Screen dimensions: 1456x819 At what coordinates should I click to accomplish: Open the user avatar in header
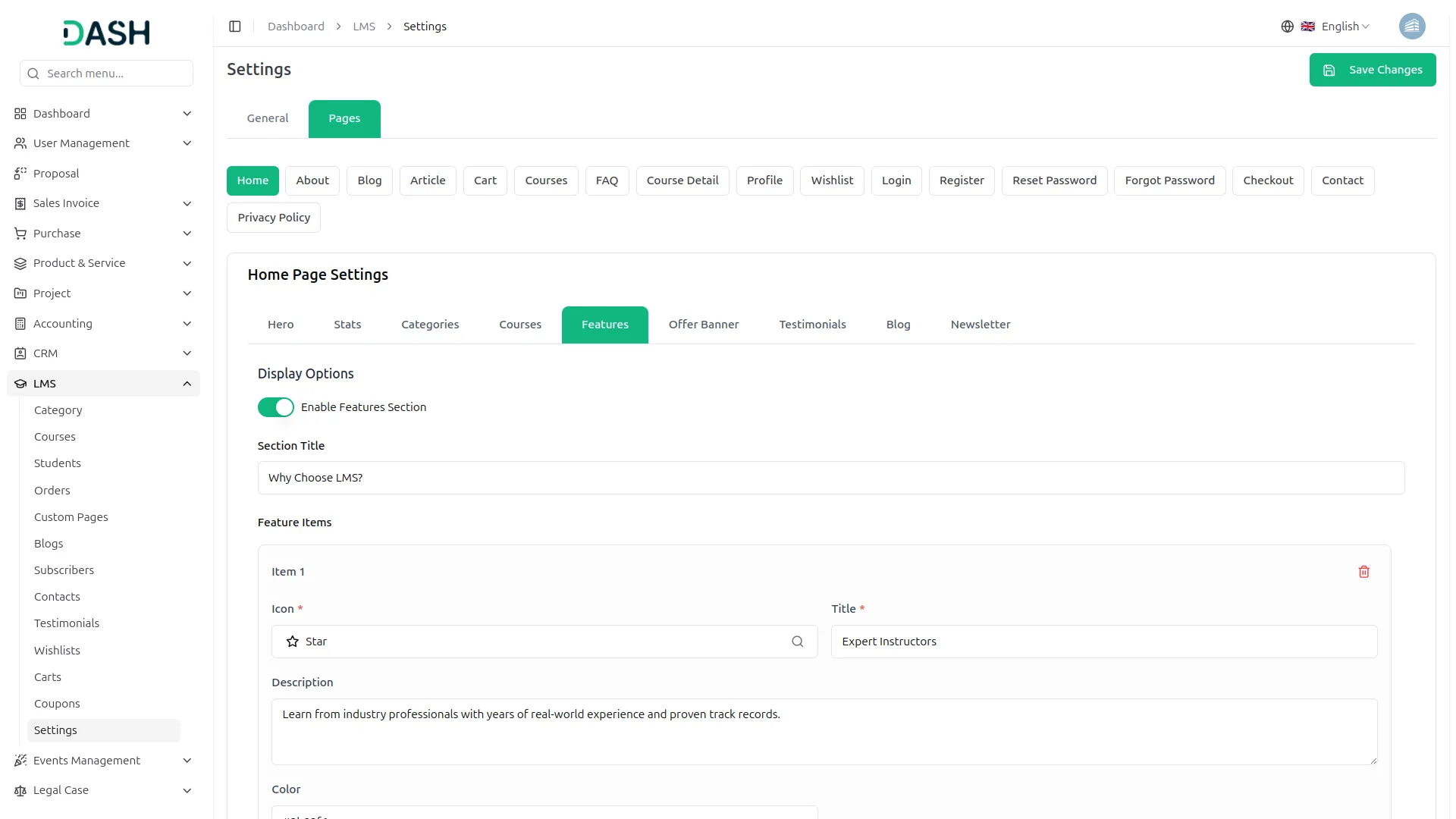point(1411,27)
